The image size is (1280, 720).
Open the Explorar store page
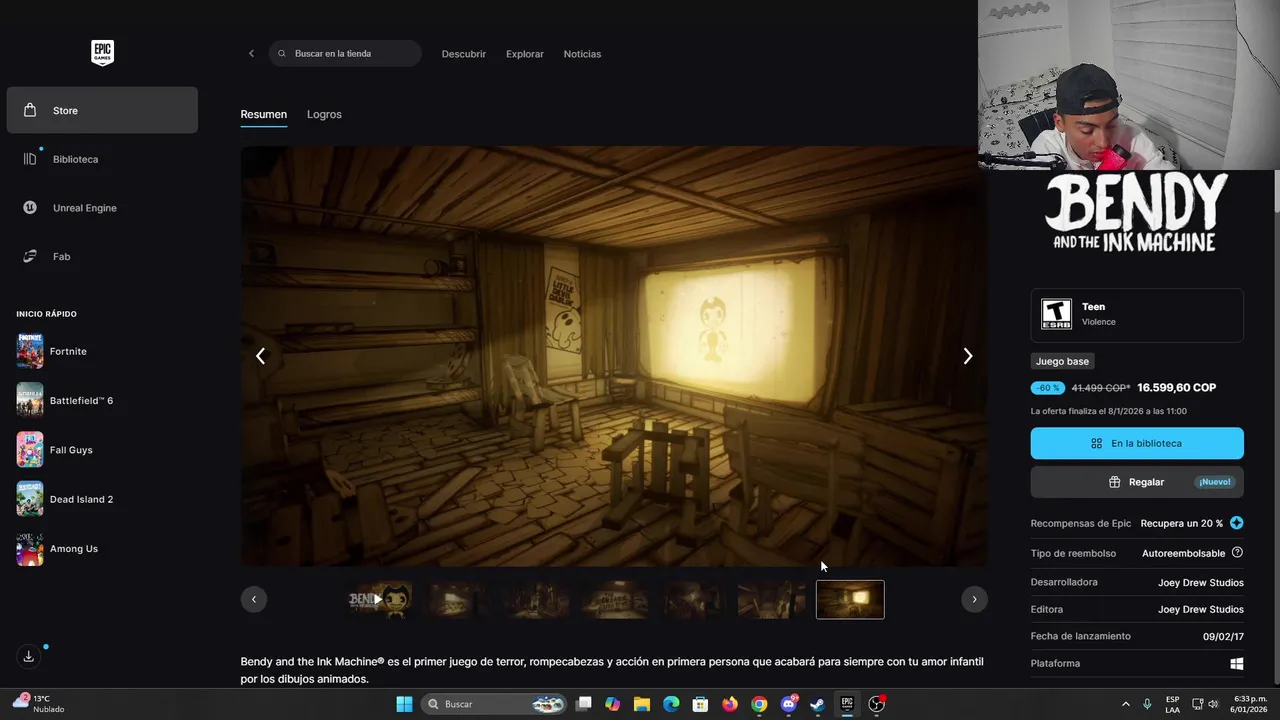[x=525, y=54]
